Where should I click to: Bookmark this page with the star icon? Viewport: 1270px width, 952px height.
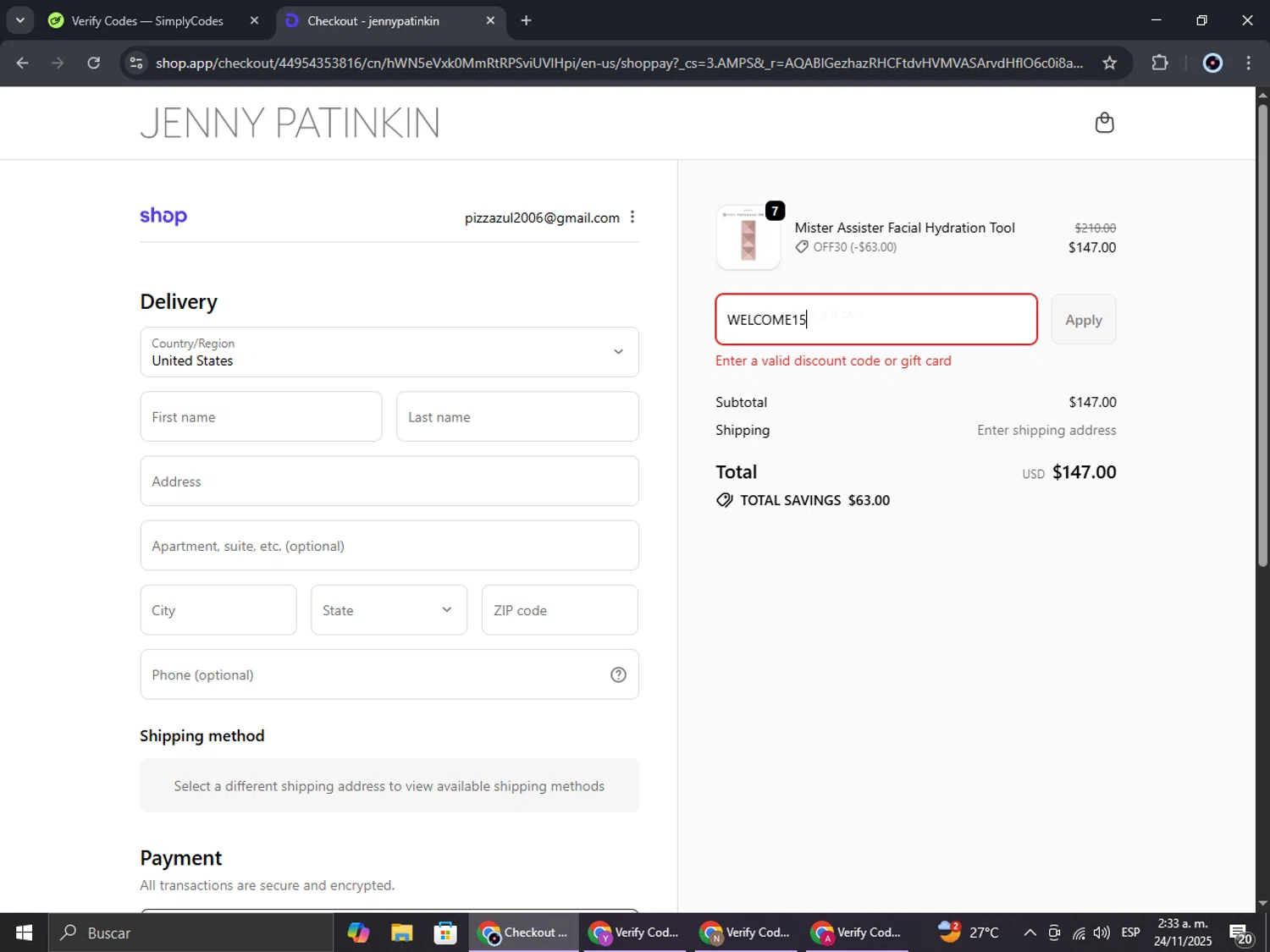coord(1110,63)
